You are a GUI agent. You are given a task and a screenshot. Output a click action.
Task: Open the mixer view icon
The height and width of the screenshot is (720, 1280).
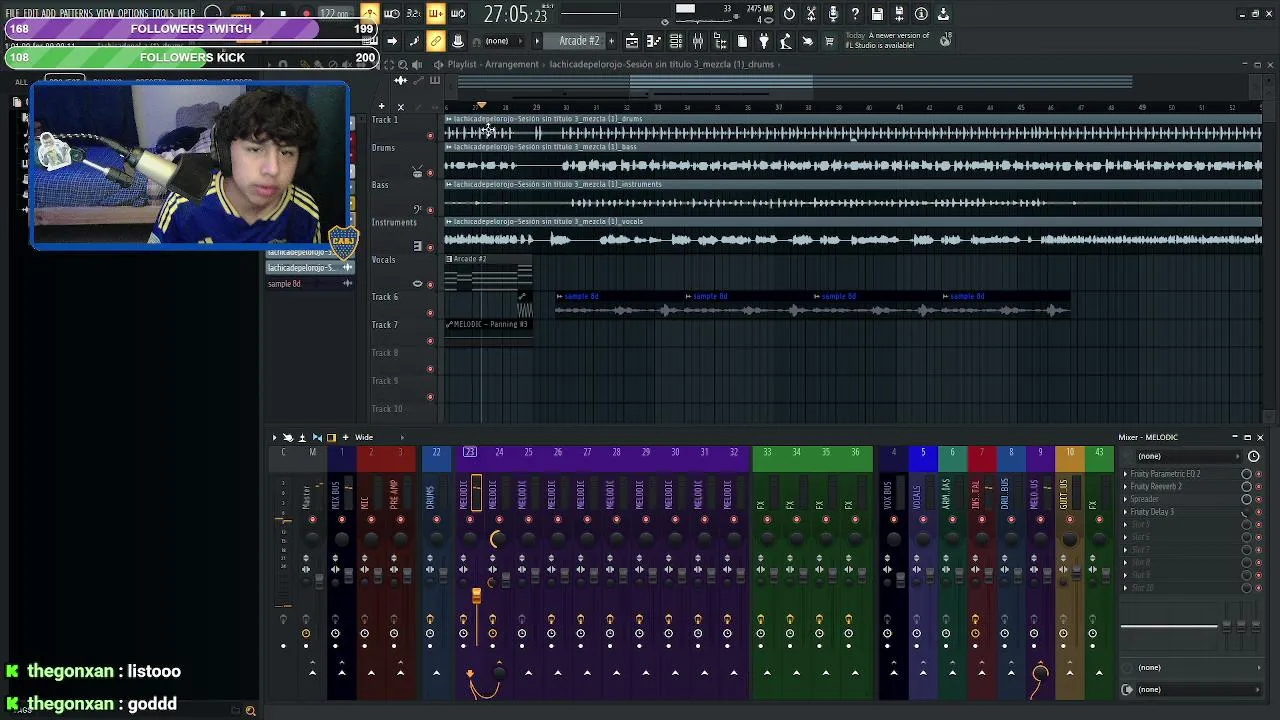tap(698, 41)
